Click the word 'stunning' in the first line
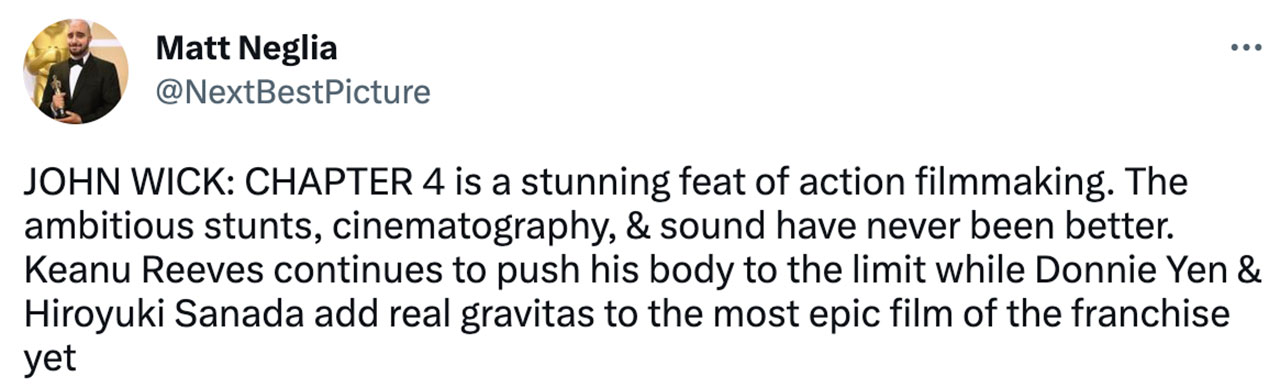The width and height of the screenshot is (1280, 387). pos(575,184)
